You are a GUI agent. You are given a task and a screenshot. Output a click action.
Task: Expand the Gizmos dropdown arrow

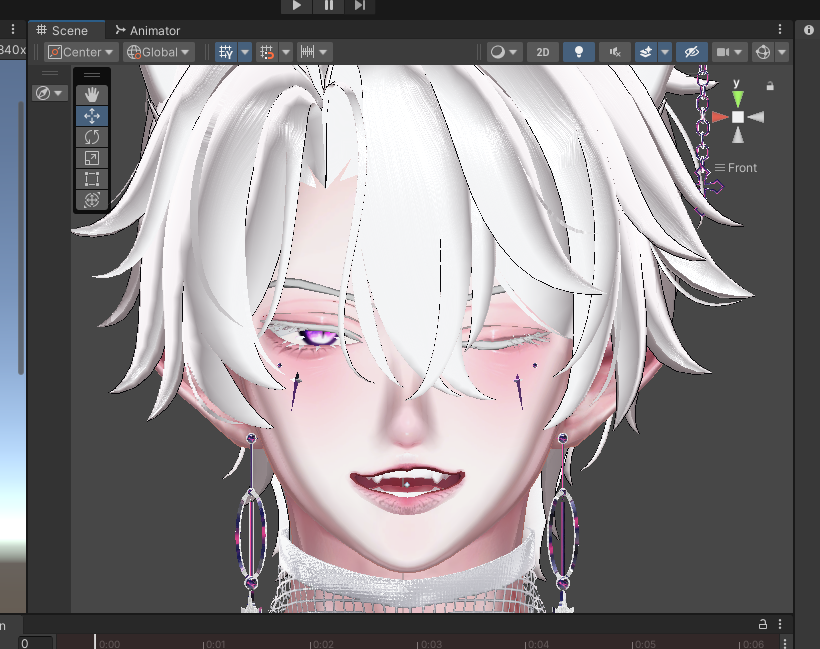(x=782, y=52)
